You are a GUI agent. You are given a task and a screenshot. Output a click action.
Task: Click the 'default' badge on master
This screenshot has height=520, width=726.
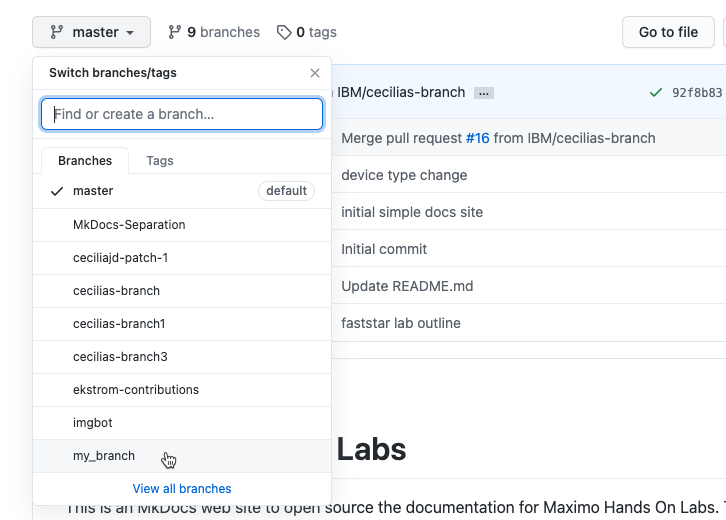coord(287,191)
